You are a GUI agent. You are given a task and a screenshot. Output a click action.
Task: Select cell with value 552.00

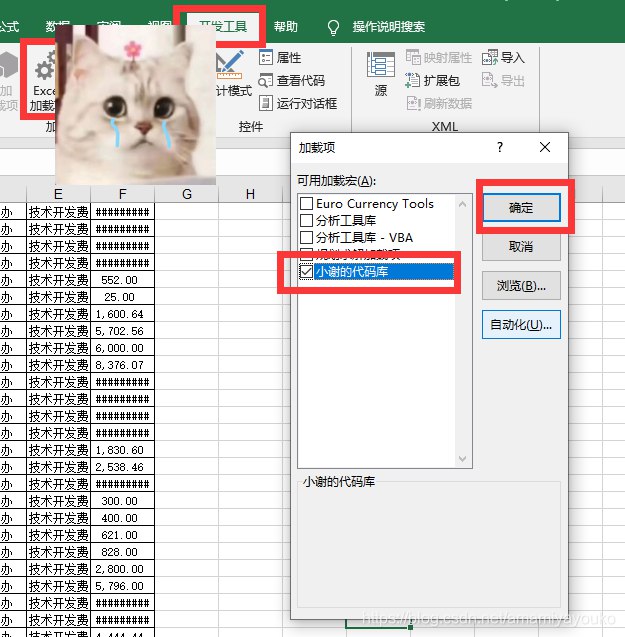pos(122,280)
